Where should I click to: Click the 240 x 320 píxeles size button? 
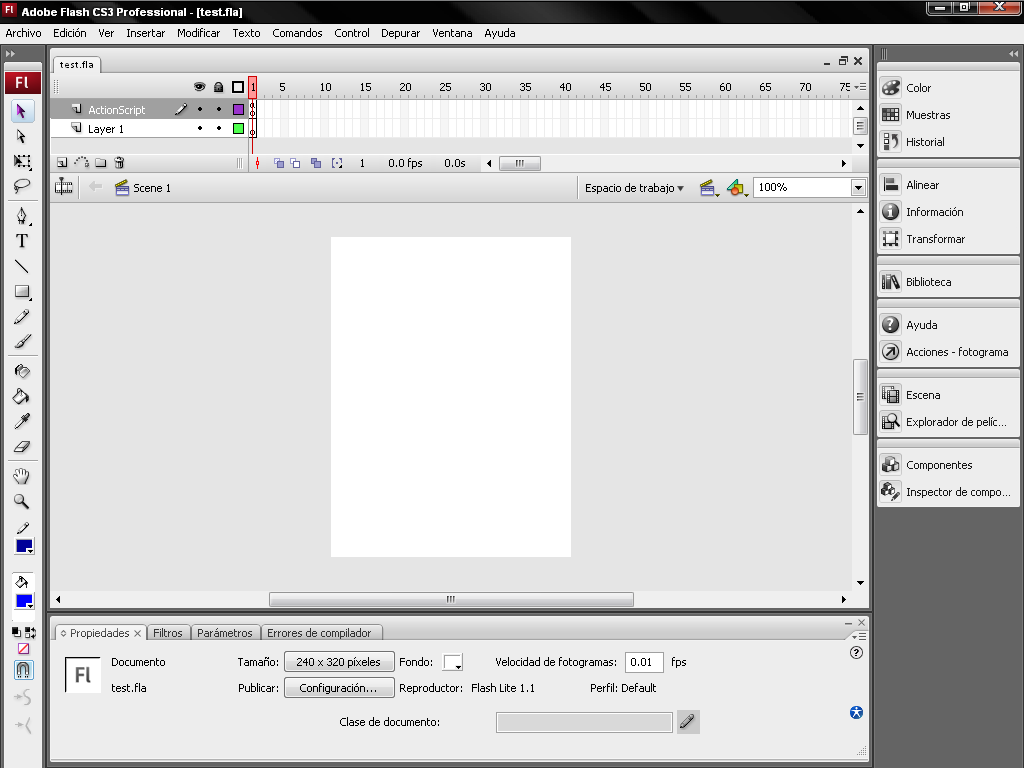point(339,662)
